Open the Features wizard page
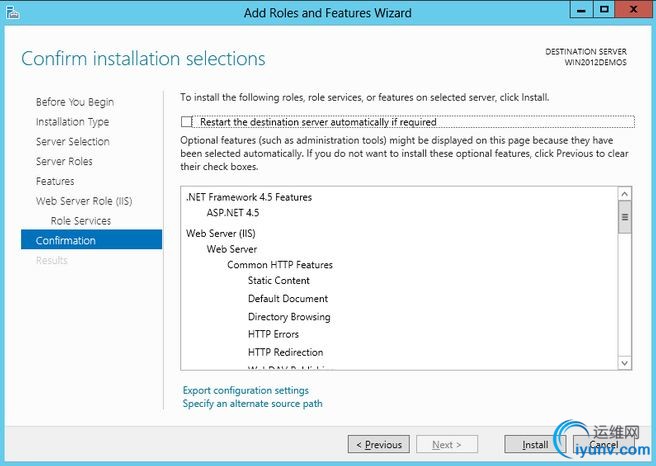The height and width of the screenshot is (466, 656). pos(55,181)
